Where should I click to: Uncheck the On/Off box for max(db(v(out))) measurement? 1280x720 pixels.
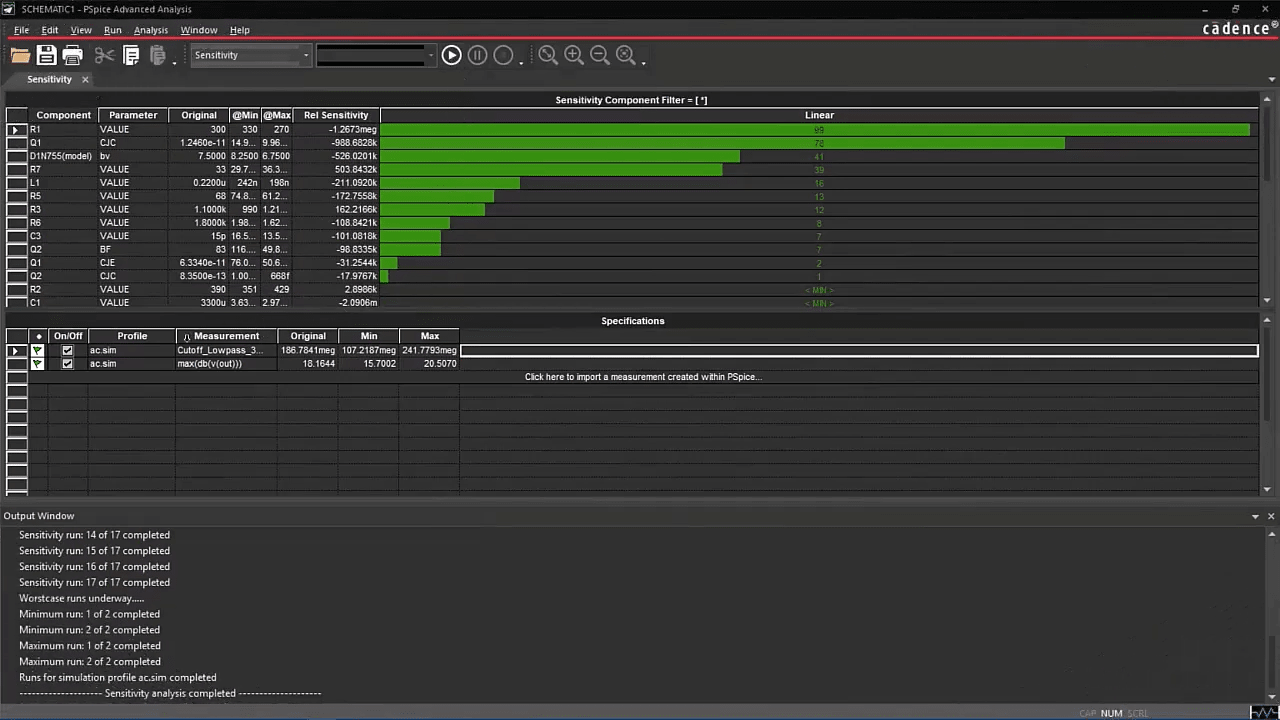[67, 364]
